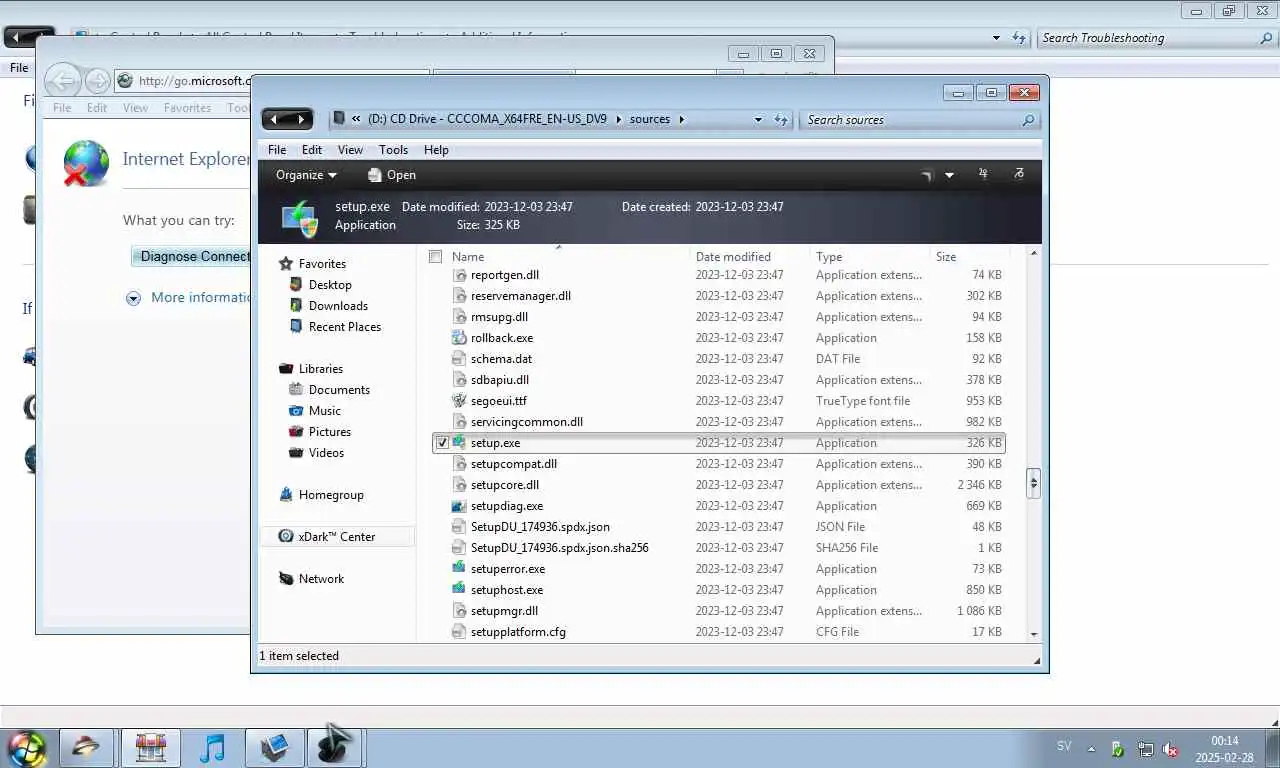Open Tools menu in sources window

tap(393, 150)
